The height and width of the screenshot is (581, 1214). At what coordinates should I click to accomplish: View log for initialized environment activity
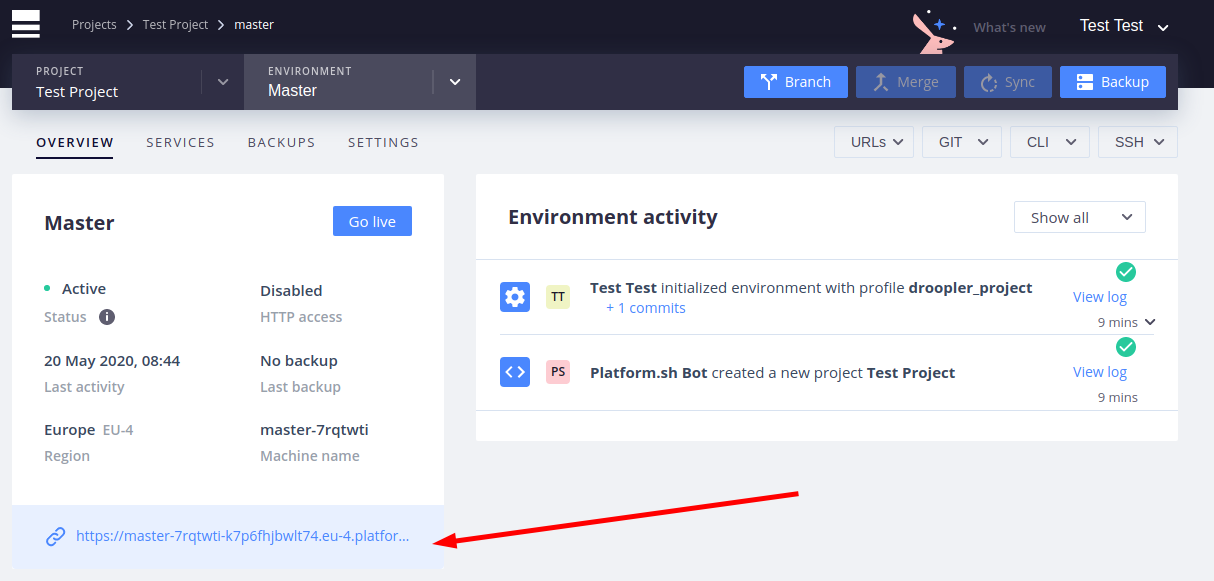tap(1100, 296)
